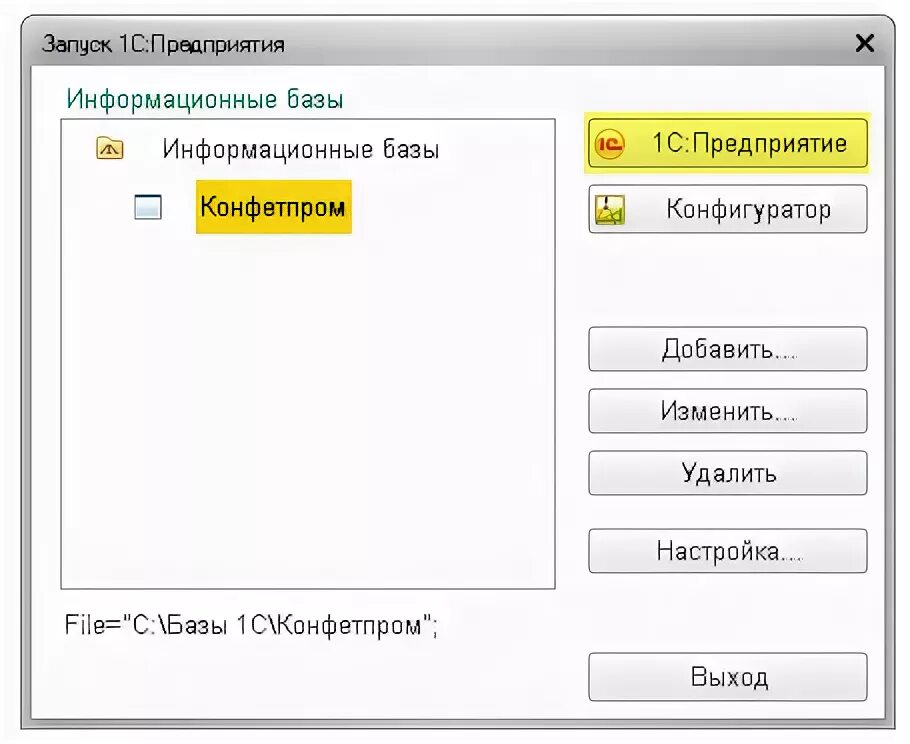This screenshot has width=910, height=744.
Task: Close the Запуск 1С:Предприятия window
Action: [865, 43]
